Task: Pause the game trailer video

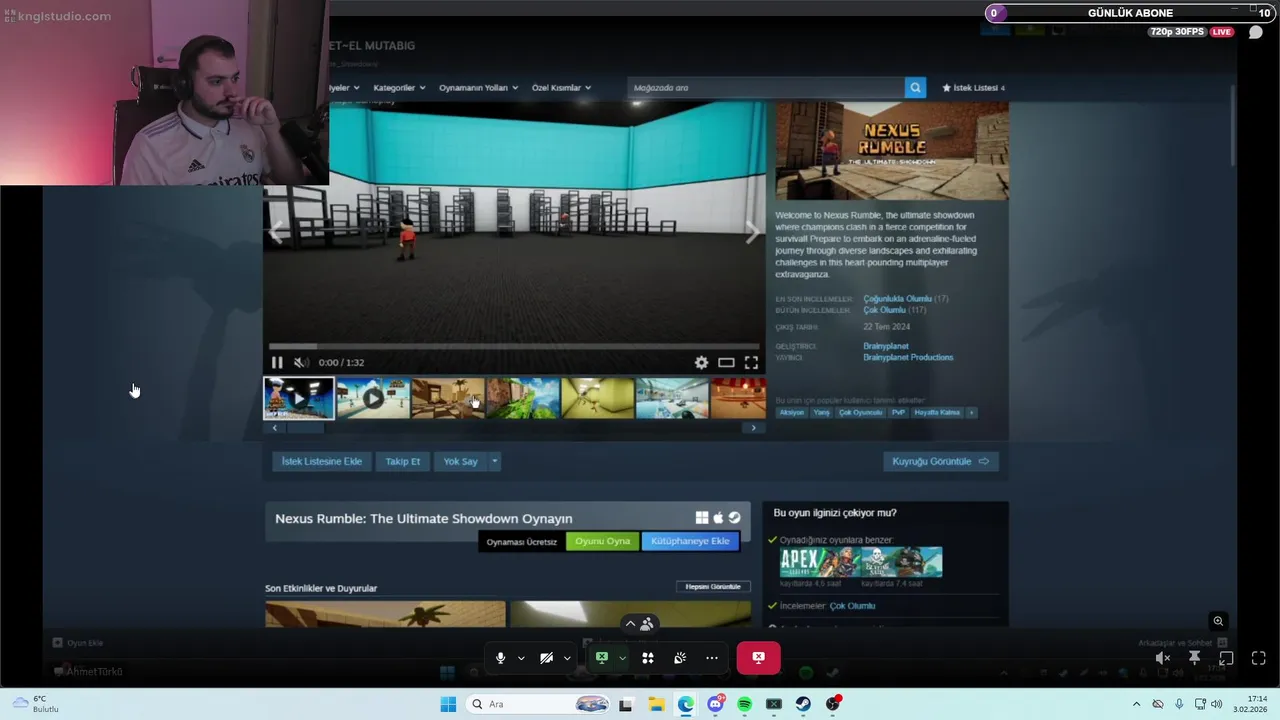Action: tap(277, 363)
